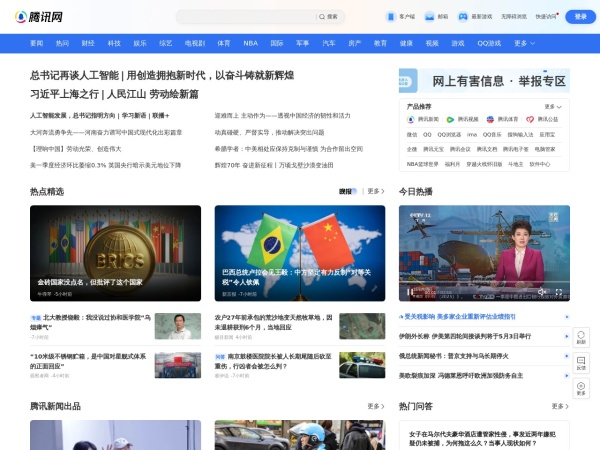Screen dimensions: 600x450
Task: Open the QQ浏览器 product link
Action: point(449,135)
